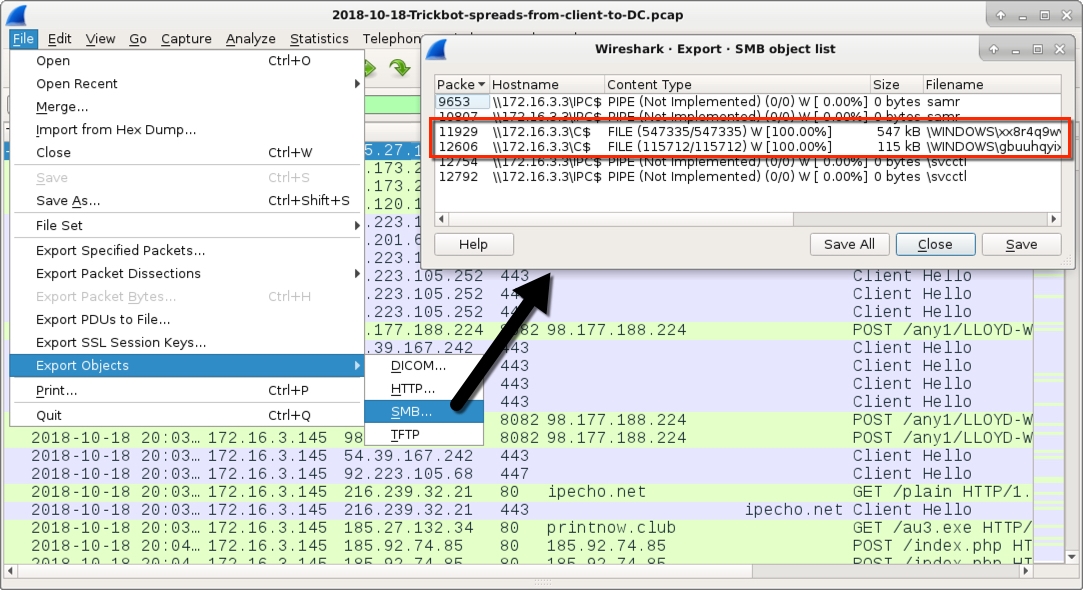Viewport: 1083px width, 590px height.
Task: Click the object list scrollbar's right arrow
Action: click(1053, 219)
